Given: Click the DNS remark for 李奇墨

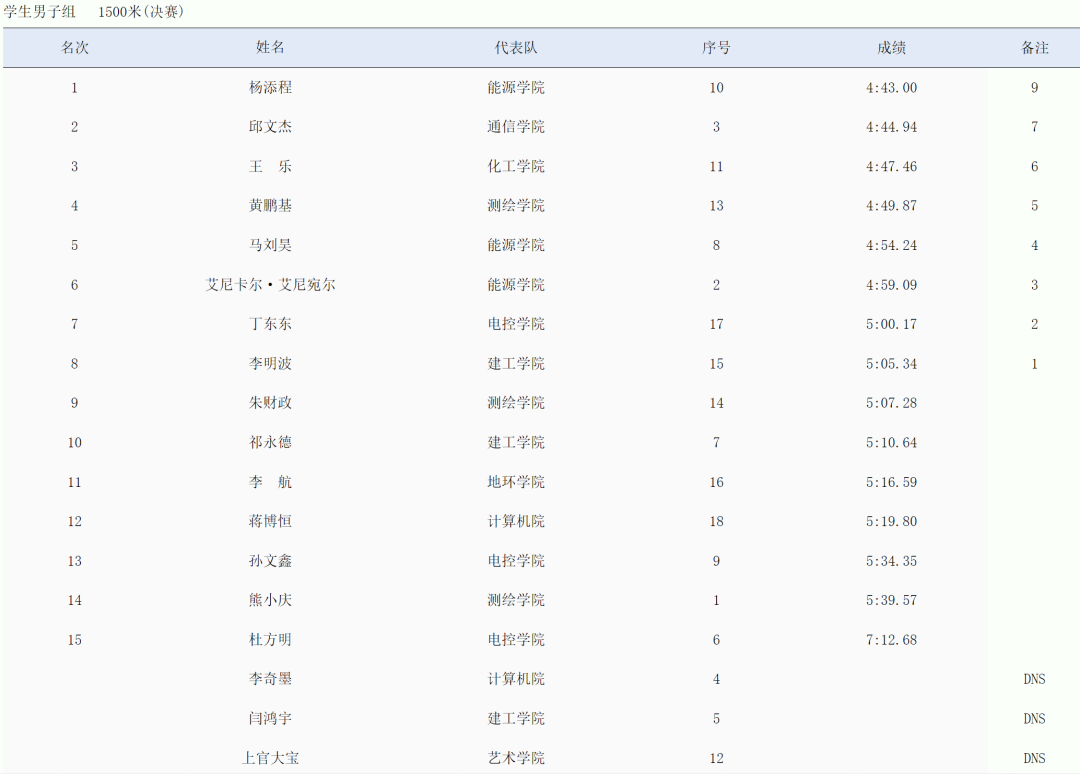Looking at the screenshot, I should tap(1034, 679).
